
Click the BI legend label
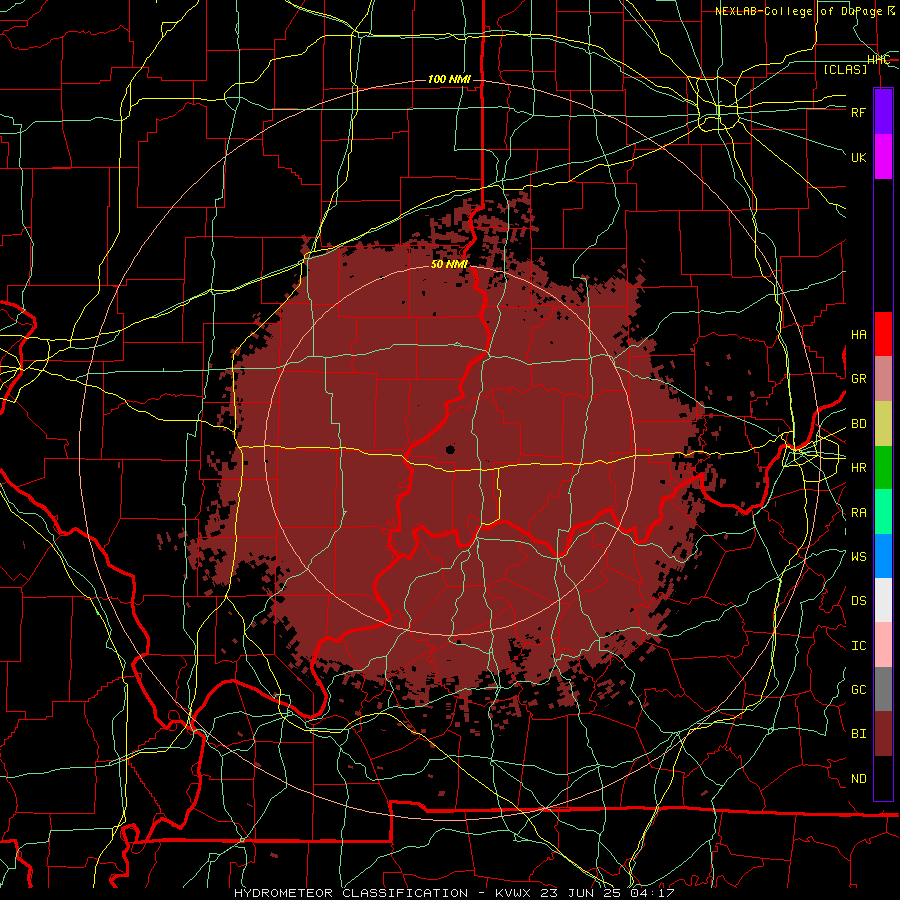tap(858, 734)
